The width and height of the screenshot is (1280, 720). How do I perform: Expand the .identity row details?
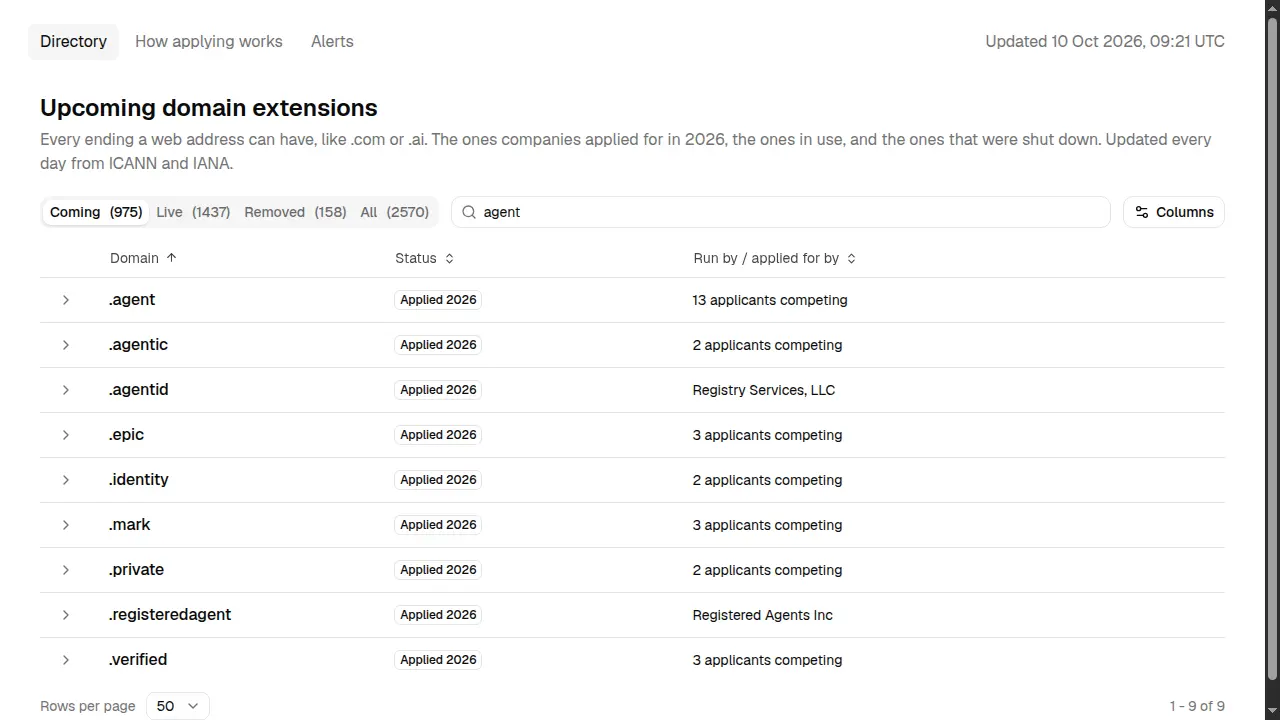(x=66, y=480)
